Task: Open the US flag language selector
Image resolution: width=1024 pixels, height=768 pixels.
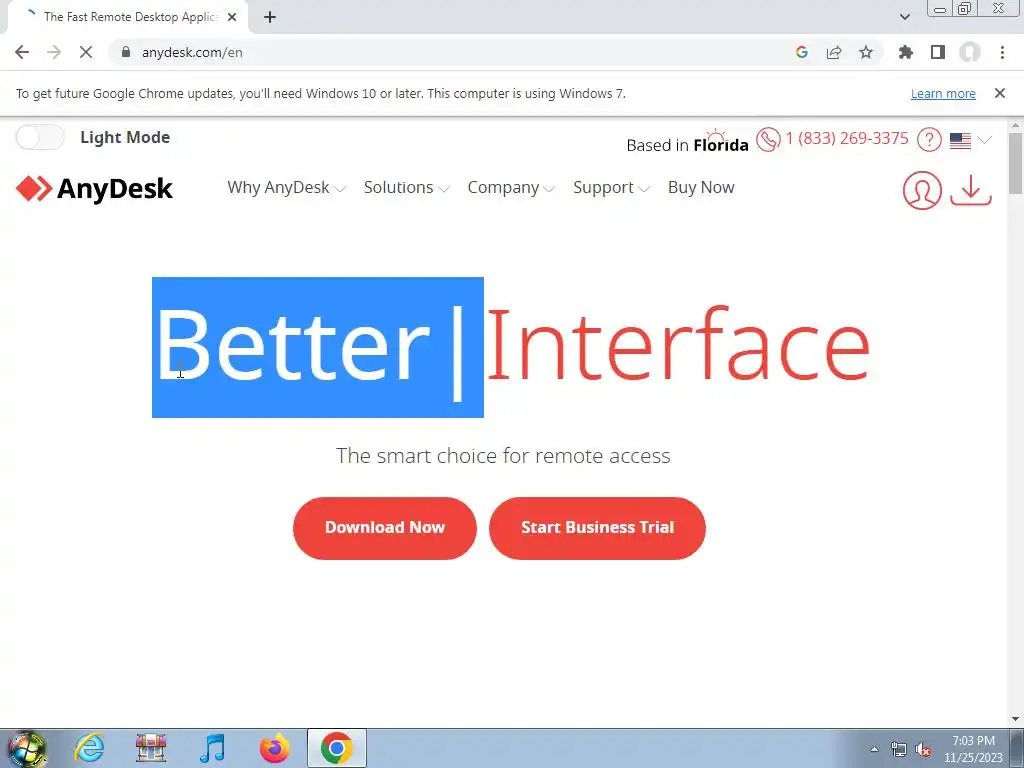Action: click(x=970, y=140)
